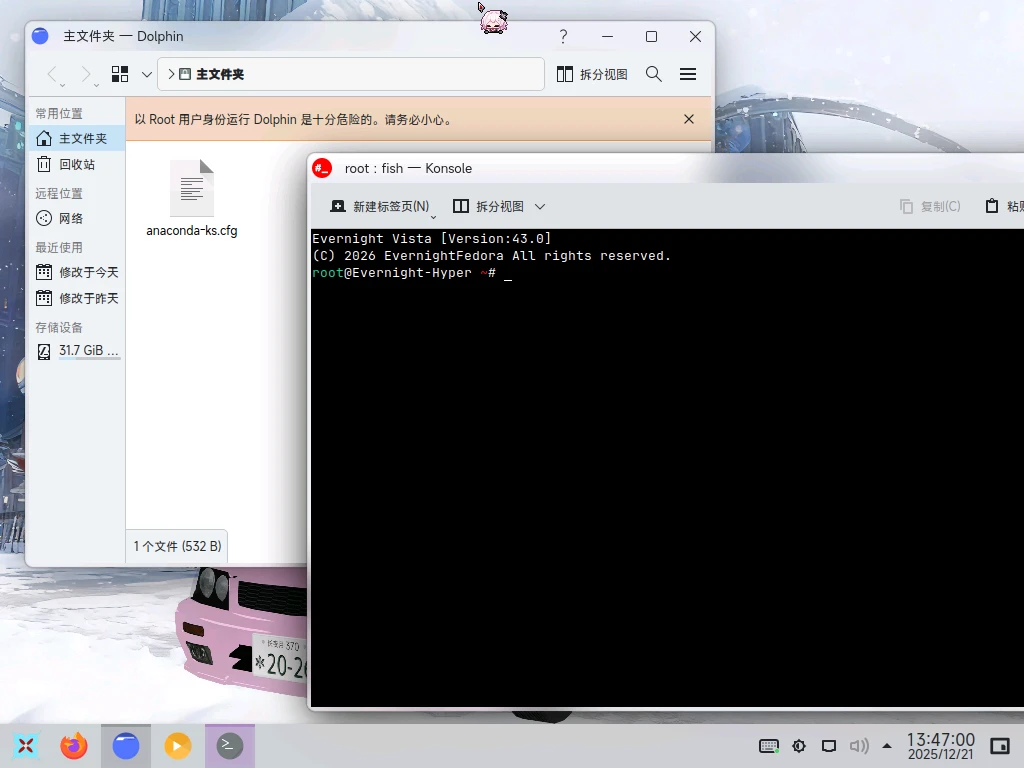Click show desktop icon on taskbar
This screenshot has height=768, width=1024.
click(x=1000, y=746)
